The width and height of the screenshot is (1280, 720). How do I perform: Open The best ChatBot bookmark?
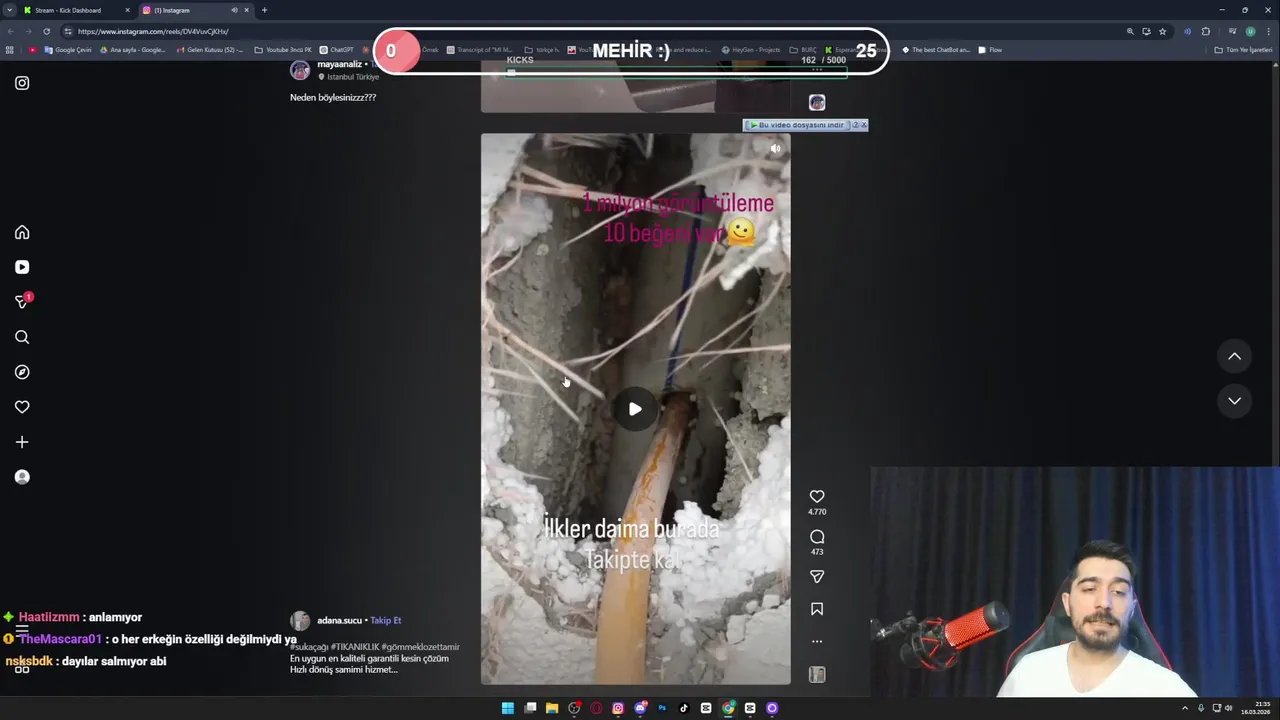tap(936, 50)
